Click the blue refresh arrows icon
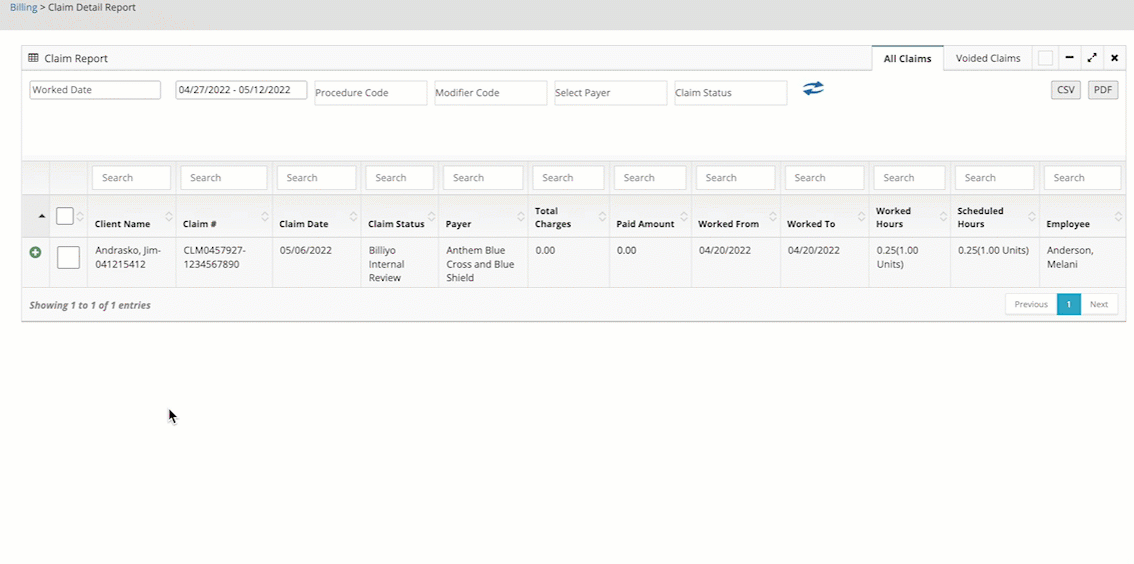The image size is (1134, 564). click(813, 89)
